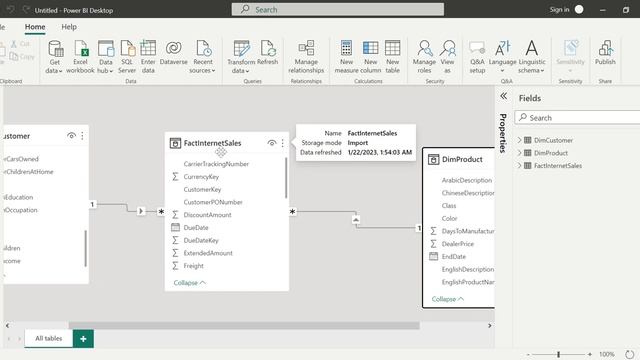The width and height of the screenshot is (640, 360).
Task: Click the DimCustomer-FactInternetSales relationship arrow
Action: click(x=140, y=211)
